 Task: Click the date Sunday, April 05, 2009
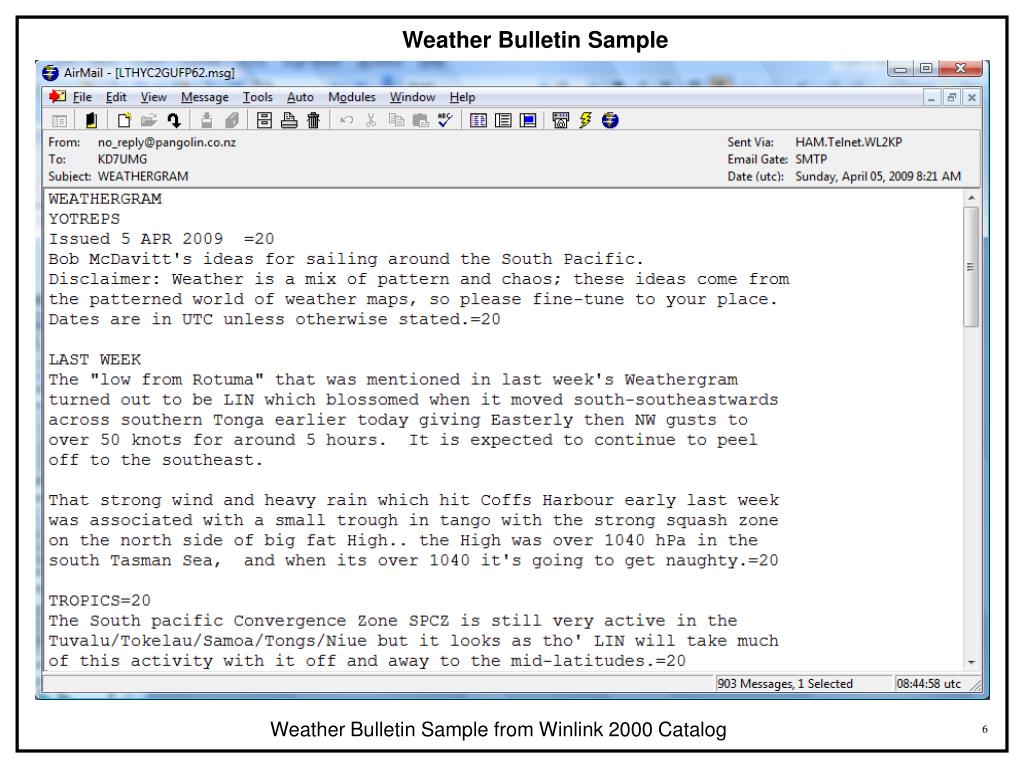click(856, 176)
